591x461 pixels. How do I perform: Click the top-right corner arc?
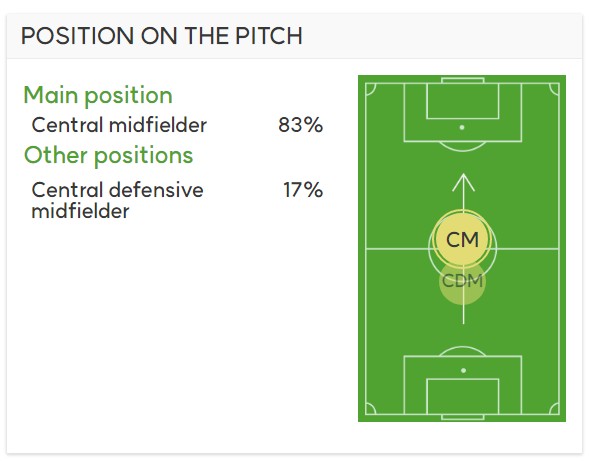coord(554,89)
